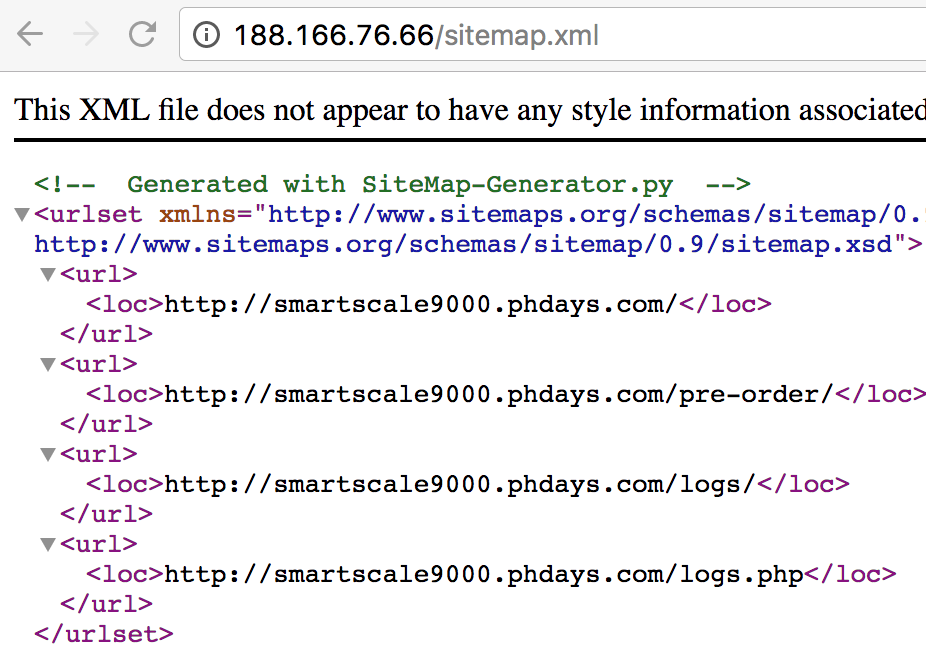Click the browser forward arrow
Viewport: 926px width, 658px height.
[87, 35]
